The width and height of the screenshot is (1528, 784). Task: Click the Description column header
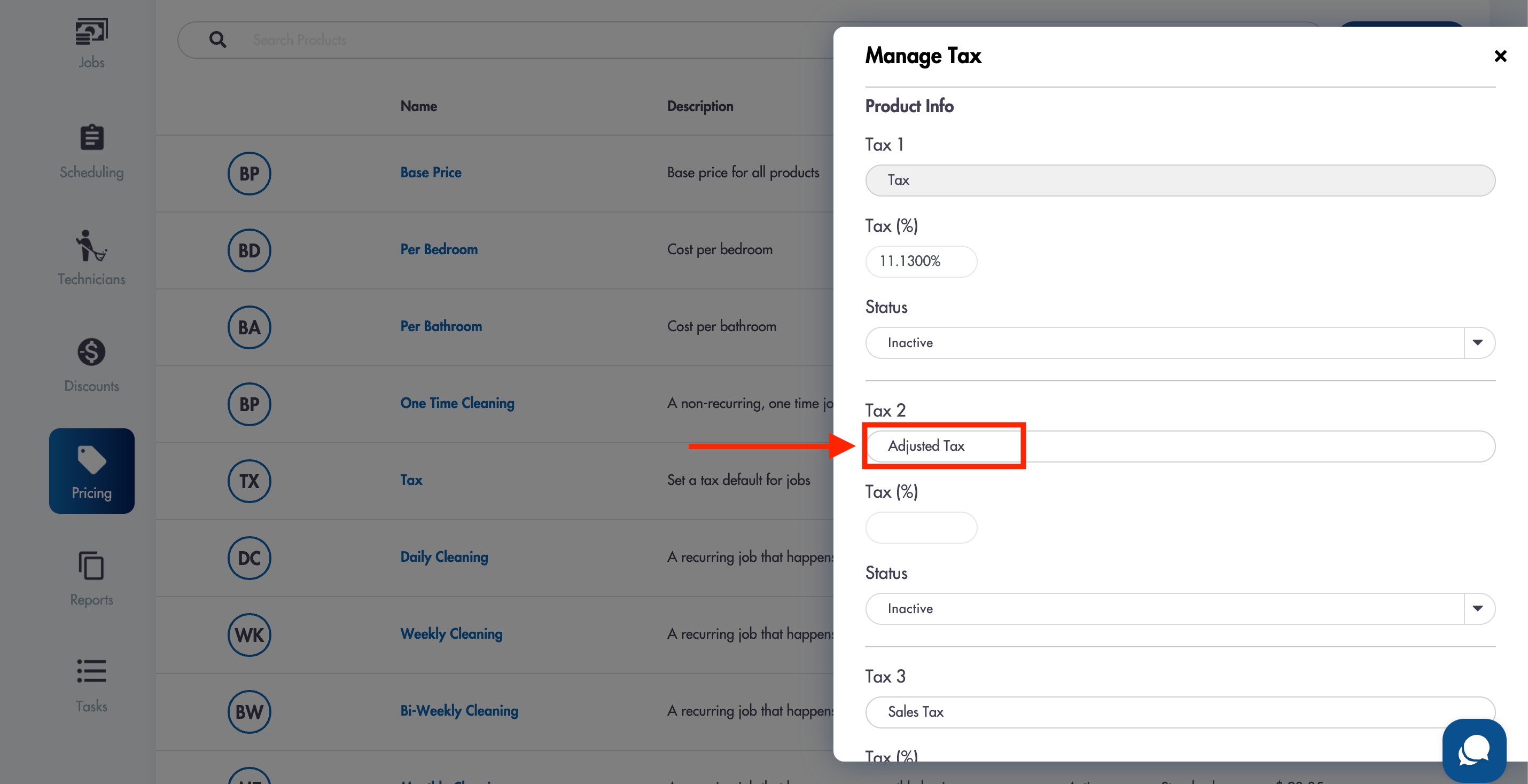(700, 106)
